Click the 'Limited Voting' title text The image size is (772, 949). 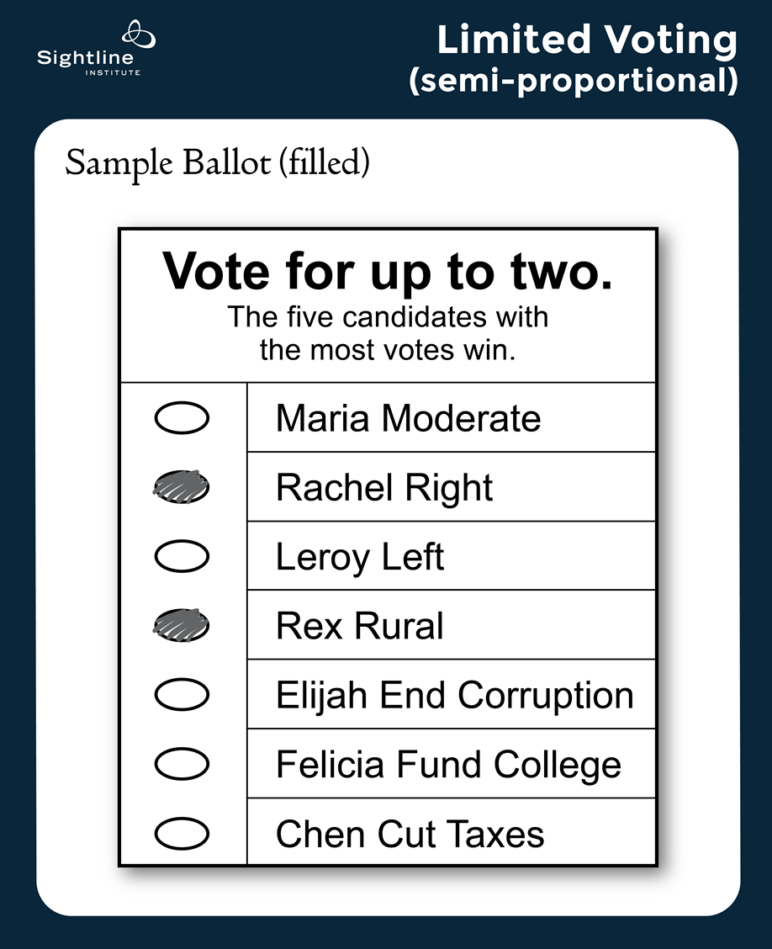[x=587, y=40]
